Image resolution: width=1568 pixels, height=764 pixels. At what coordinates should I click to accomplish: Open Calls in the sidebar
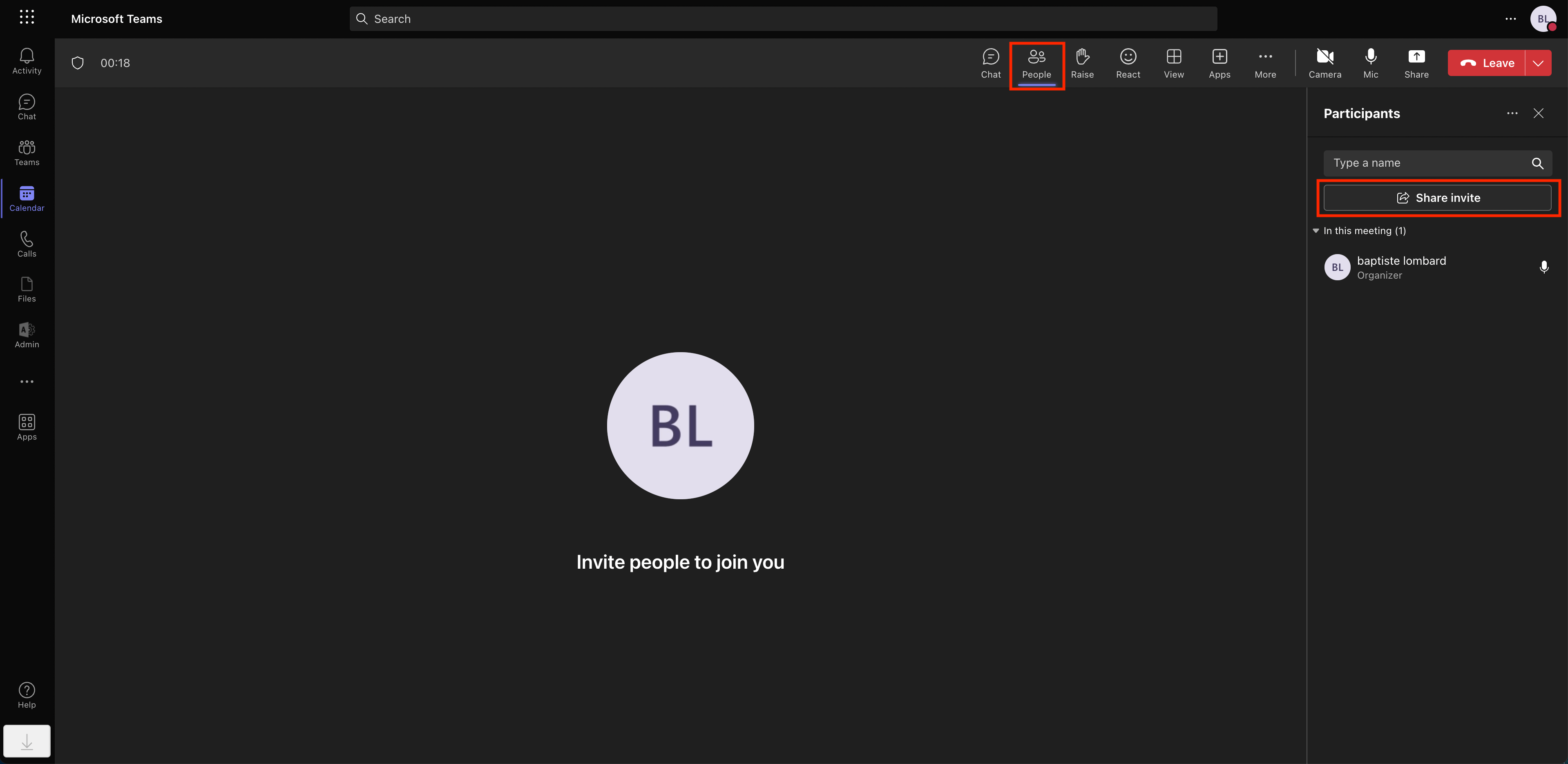27,244
